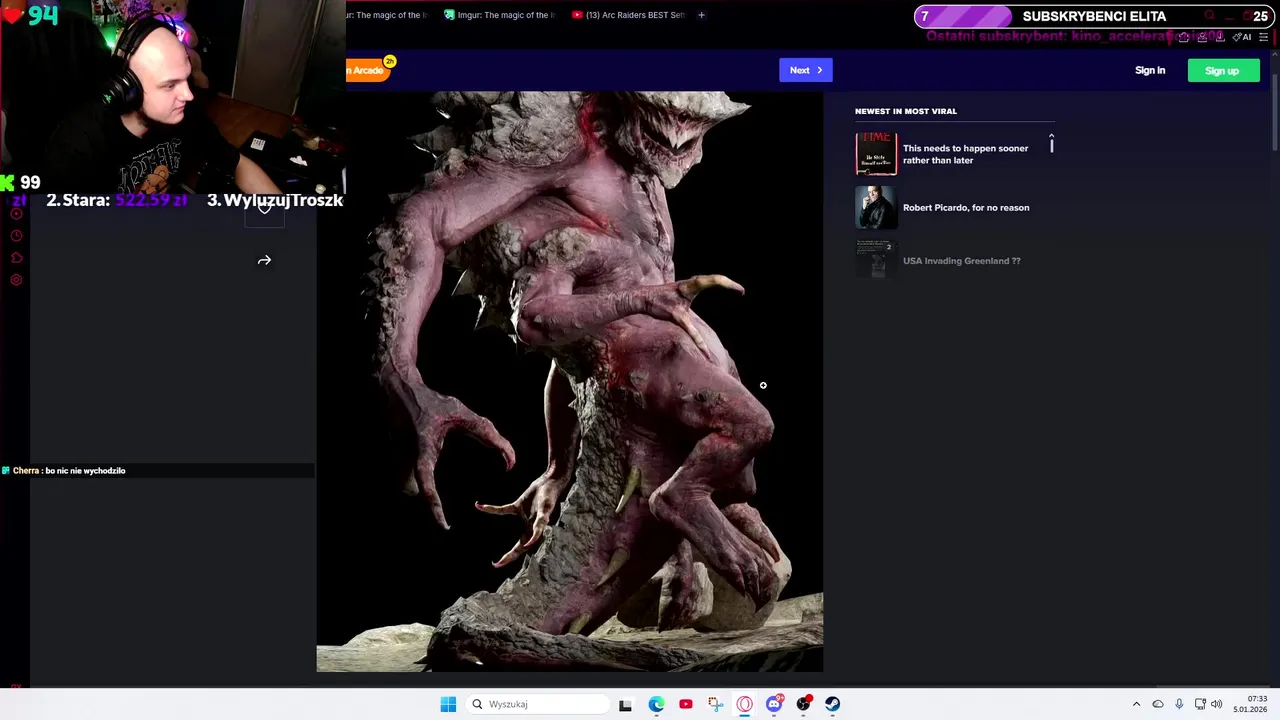
Task: Open a new browser tab with plus
Action: coord(701,15)
